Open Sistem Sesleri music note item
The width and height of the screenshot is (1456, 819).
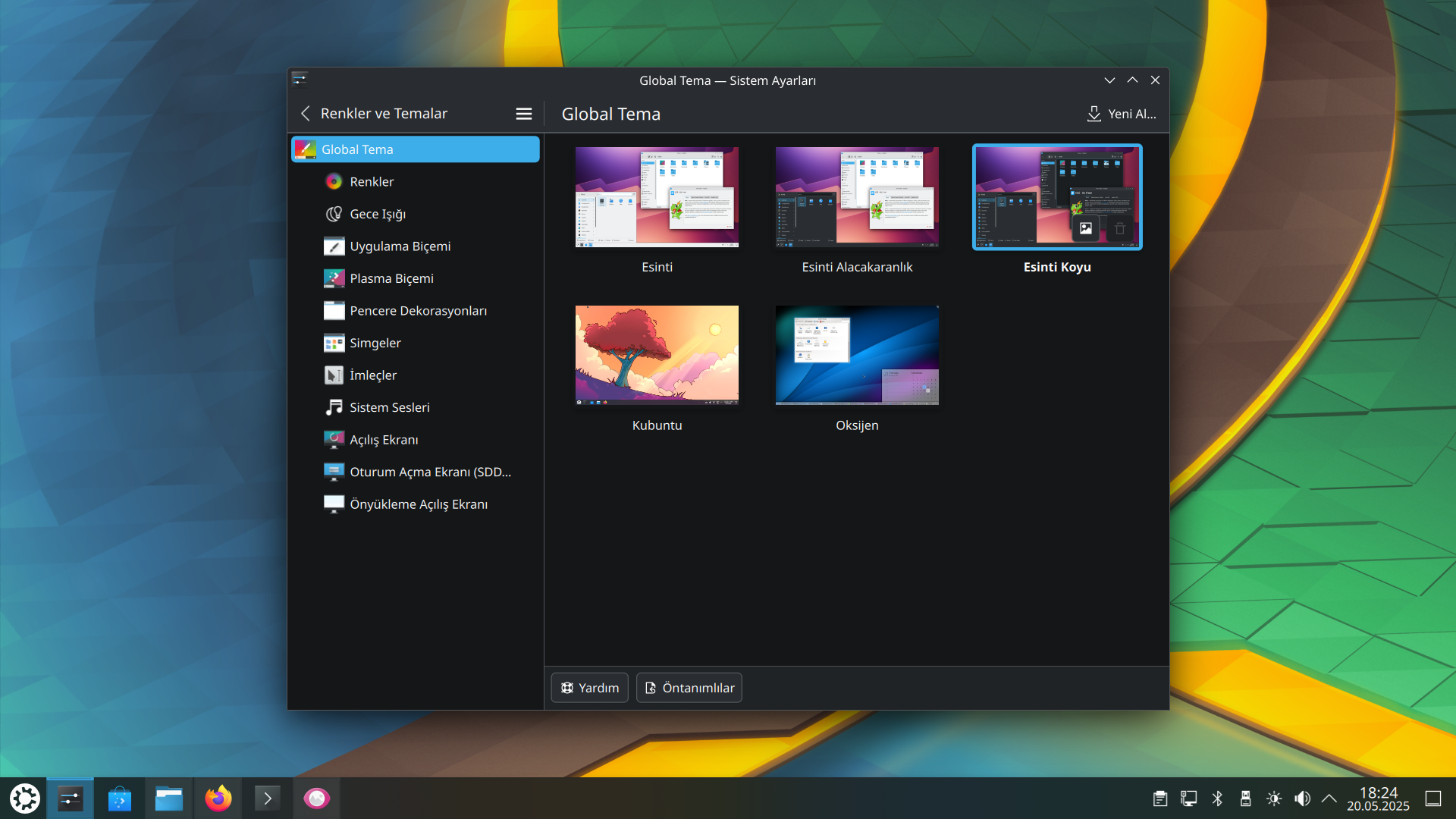coord(389,407)
